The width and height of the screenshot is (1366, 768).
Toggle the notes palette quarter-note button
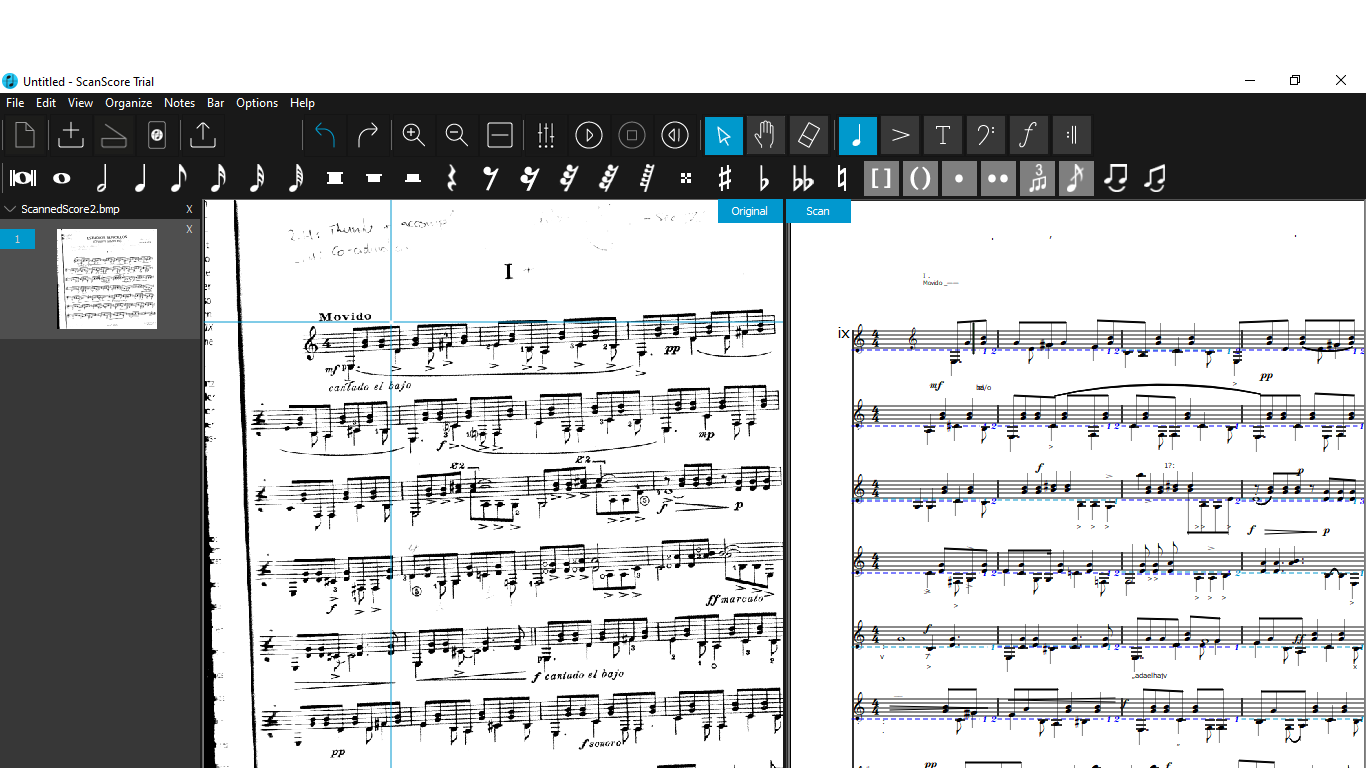pyautogui.click(x=858, y=135)
